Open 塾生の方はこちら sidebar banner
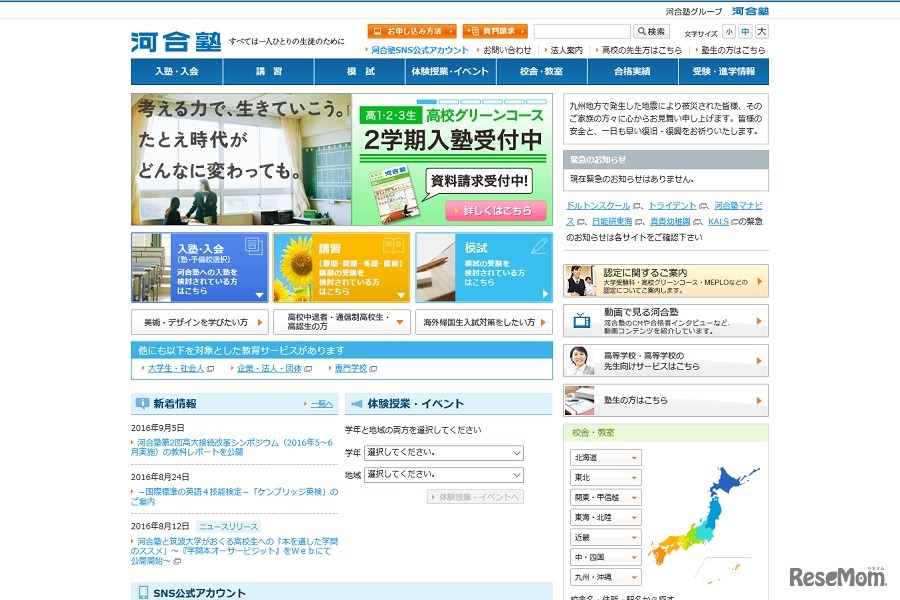This screenshot has height=600, width=900. click(666, 400)
